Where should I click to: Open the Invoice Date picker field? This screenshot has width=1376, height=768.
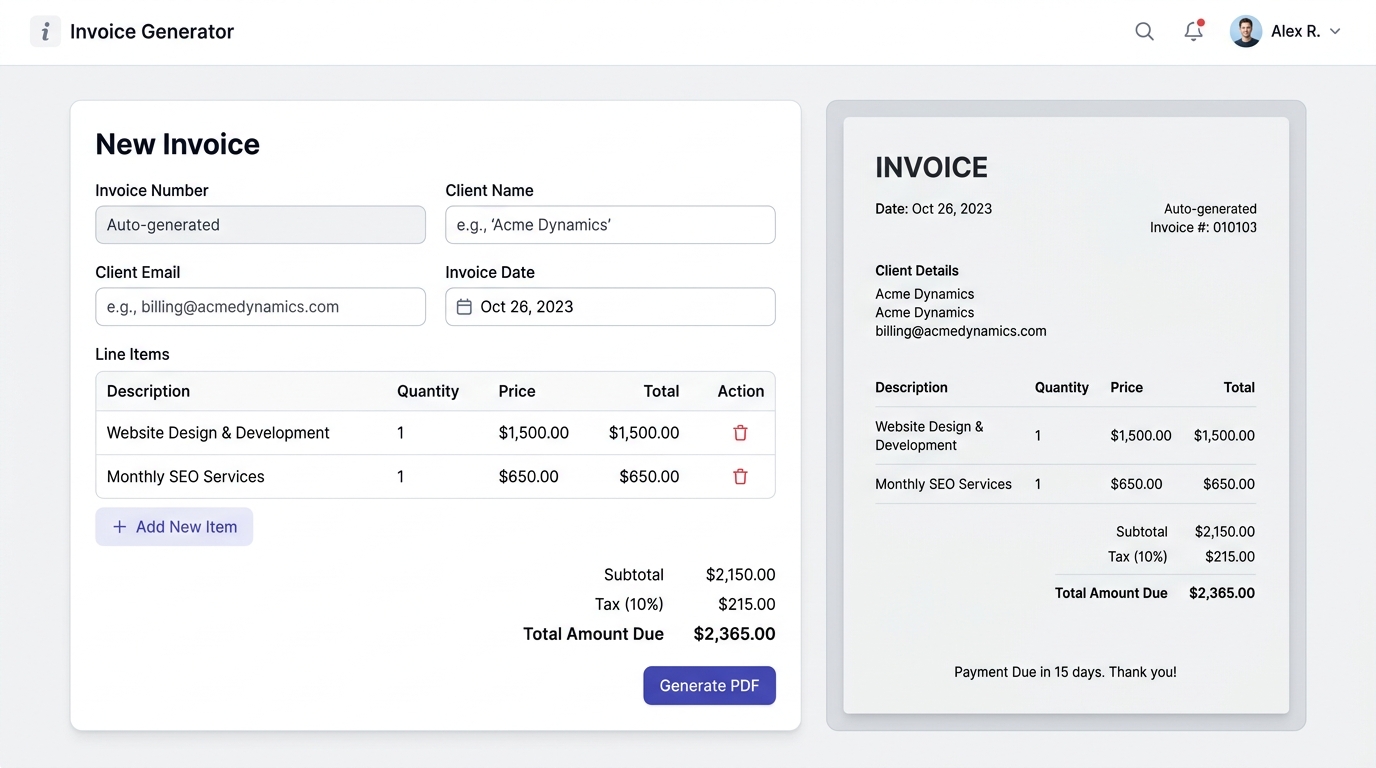click(x=610, y=307)
